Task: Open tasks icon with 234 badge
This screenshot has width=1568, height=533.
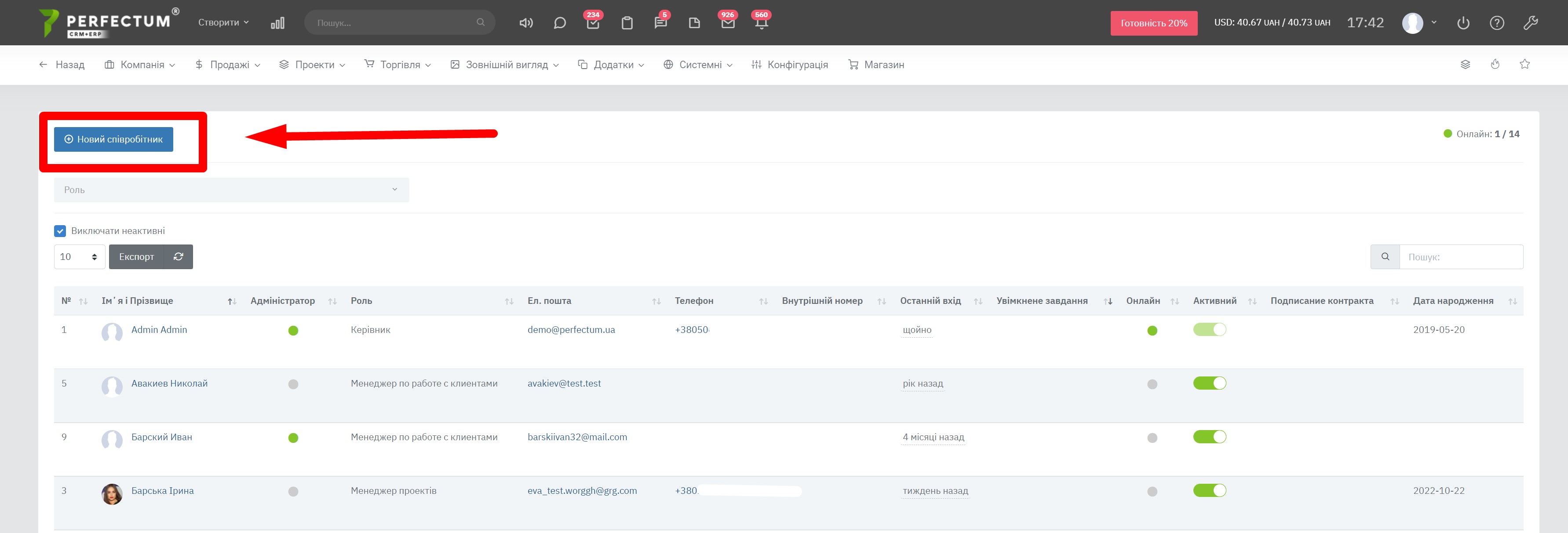Action: [593, 23]
